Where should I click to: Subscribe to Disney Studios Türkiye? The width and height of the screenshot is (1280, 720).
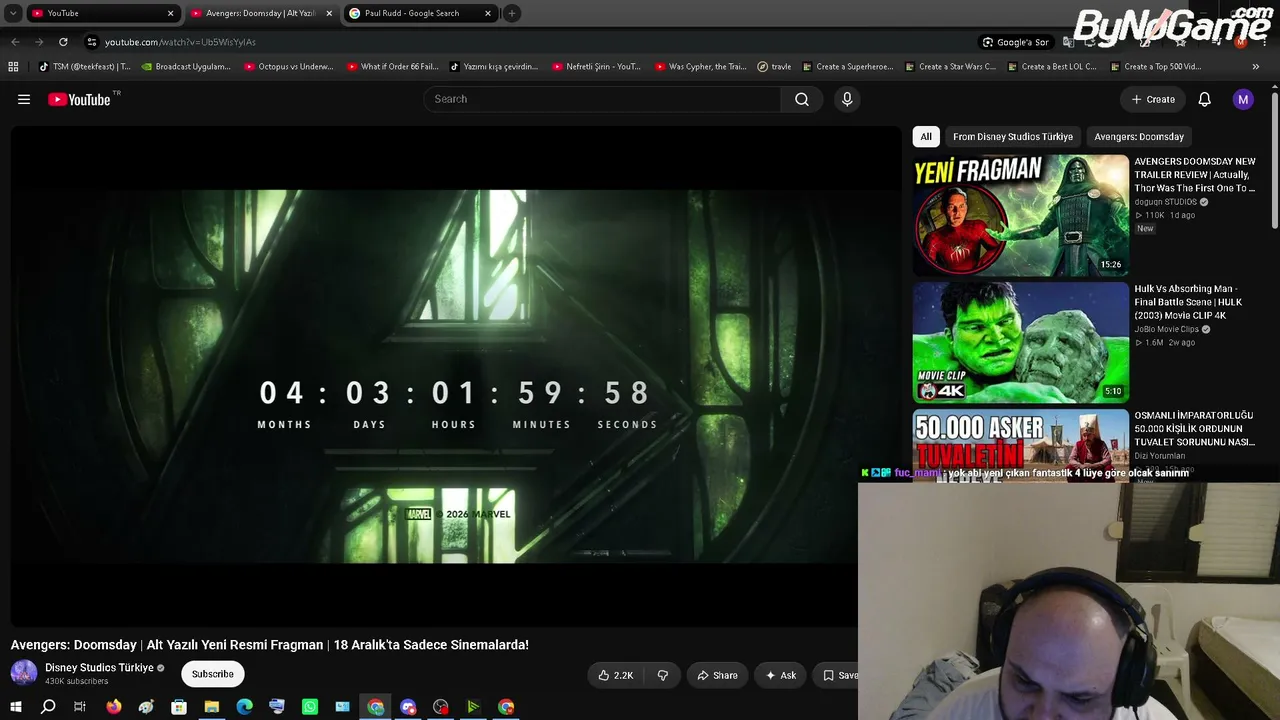[x=213, y=674]
